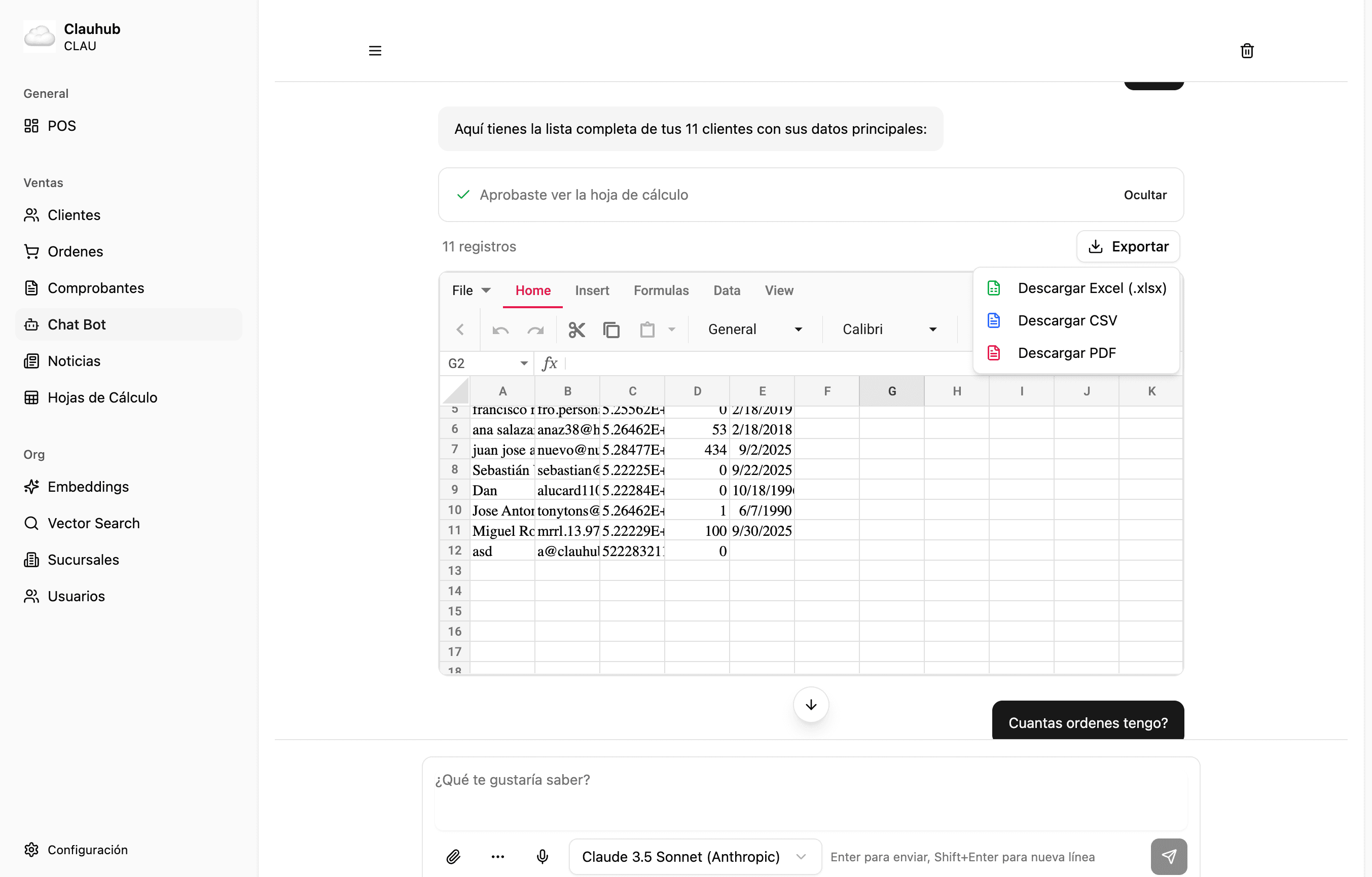1372x877 pixels.
Task: Open the G2 cell name box dropdown
Action: 524,363
